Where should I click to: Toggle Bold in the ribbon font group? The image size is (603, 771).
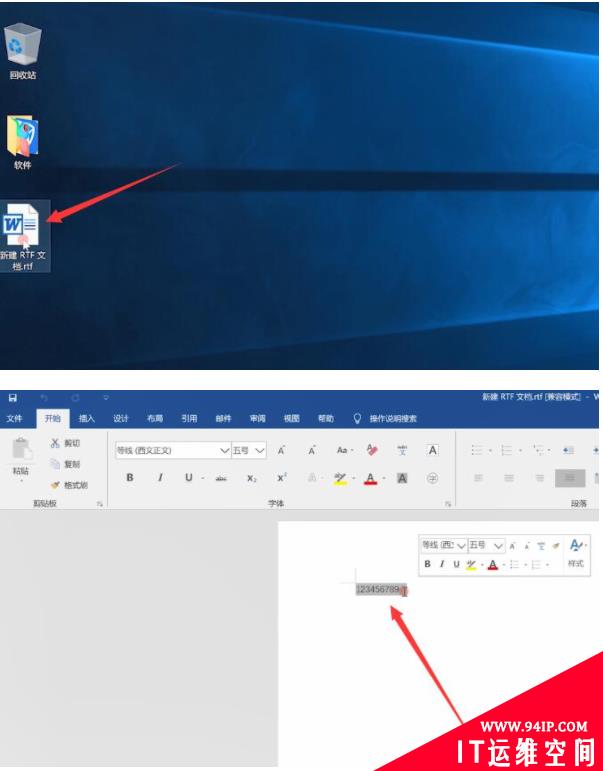(x=130, y=477)
